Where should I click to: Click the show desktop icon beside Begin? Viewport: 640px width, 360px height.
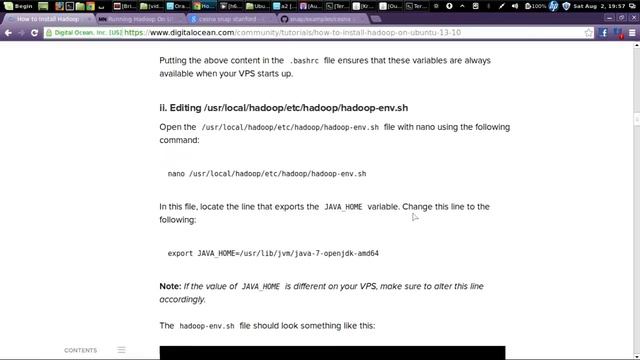(x=43, y=6)
